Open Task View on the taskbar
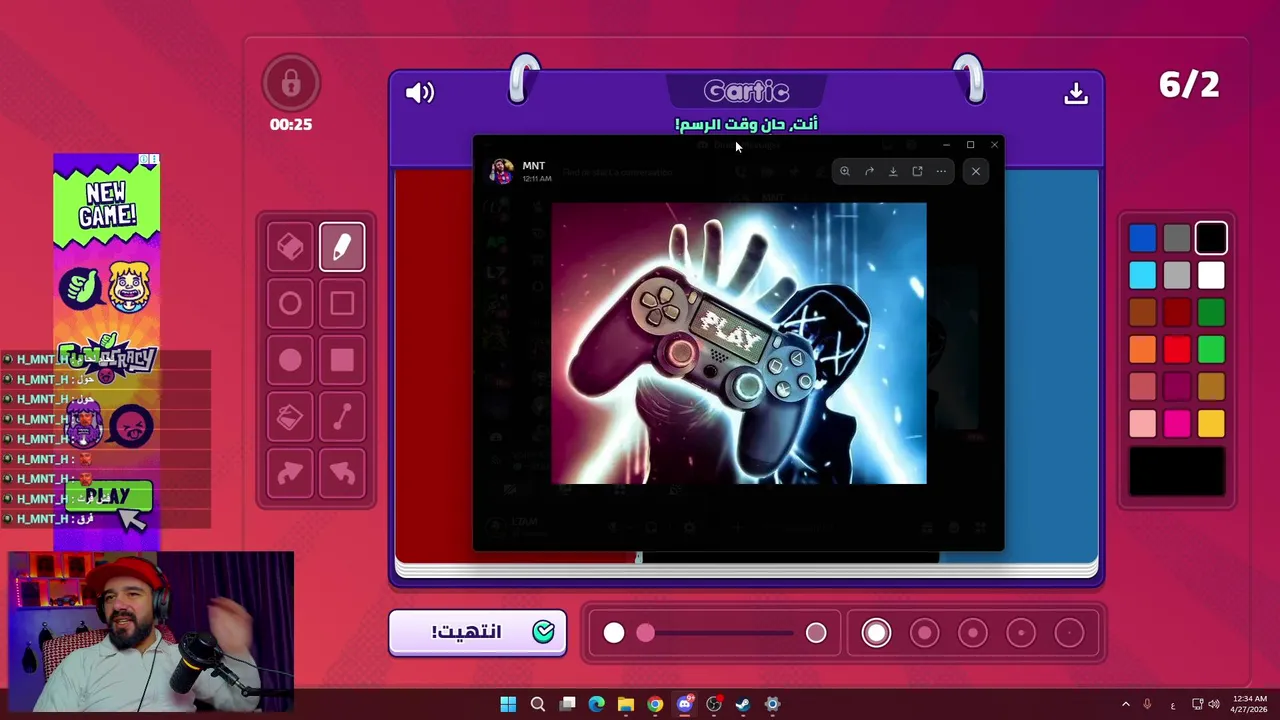This screenshot has width=1280, height=720. click(567, 704)
